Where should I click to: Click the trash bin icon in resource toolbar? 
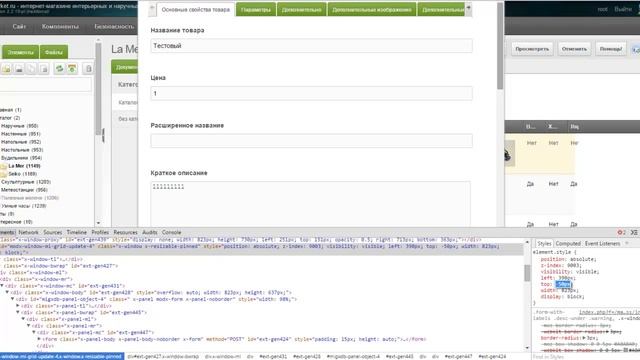point(89,69)
